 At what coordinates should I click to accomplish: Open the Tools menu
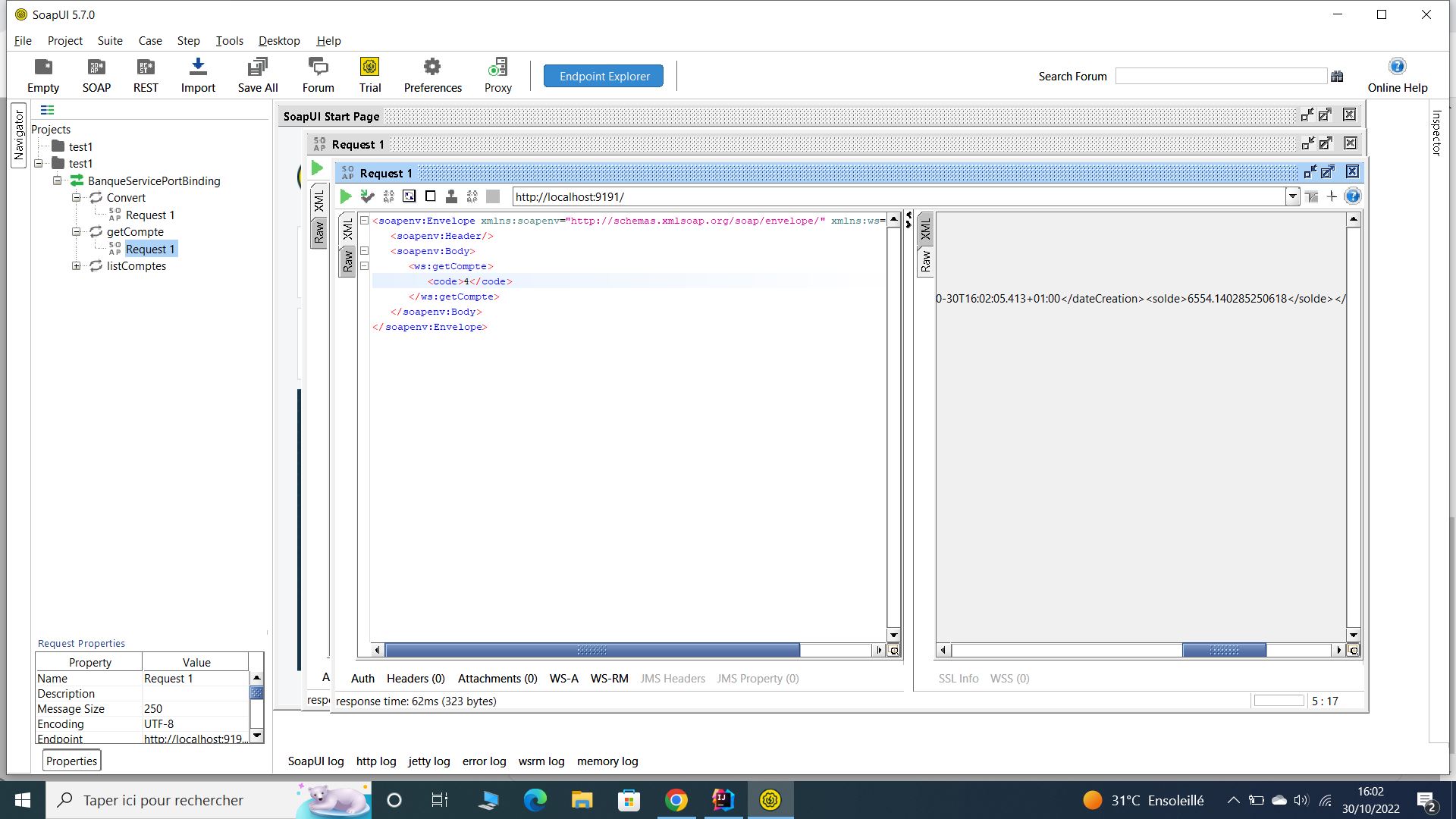click(x=229, y=41)
